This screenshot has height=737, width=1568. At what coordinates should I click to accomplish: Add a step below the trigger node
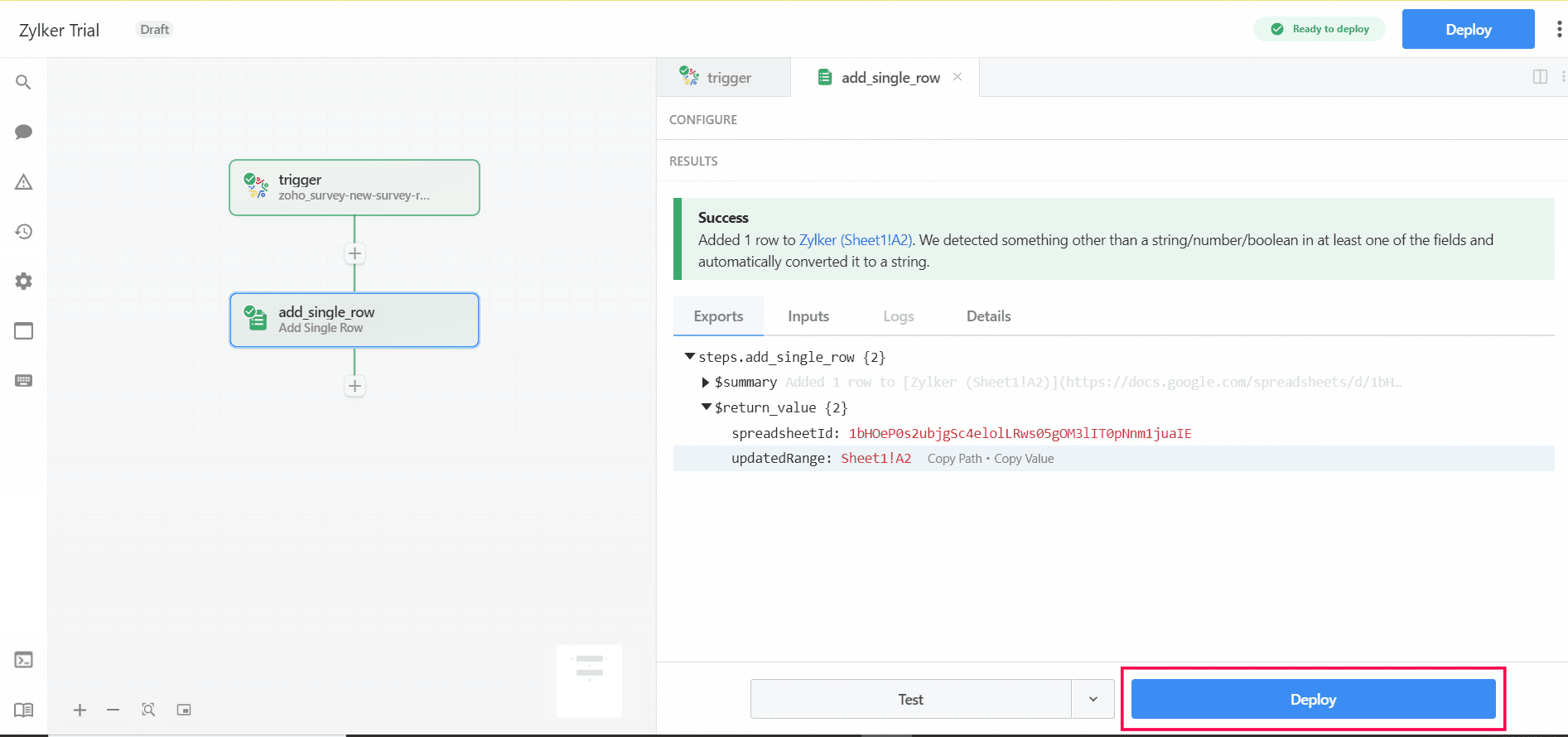tap(355, 253)
